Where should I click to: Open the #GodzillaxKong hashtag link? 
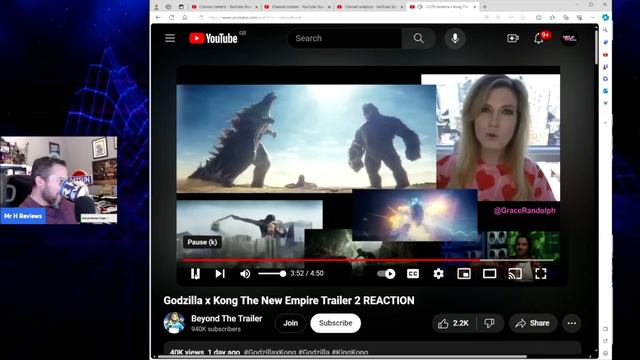[270, 352]
